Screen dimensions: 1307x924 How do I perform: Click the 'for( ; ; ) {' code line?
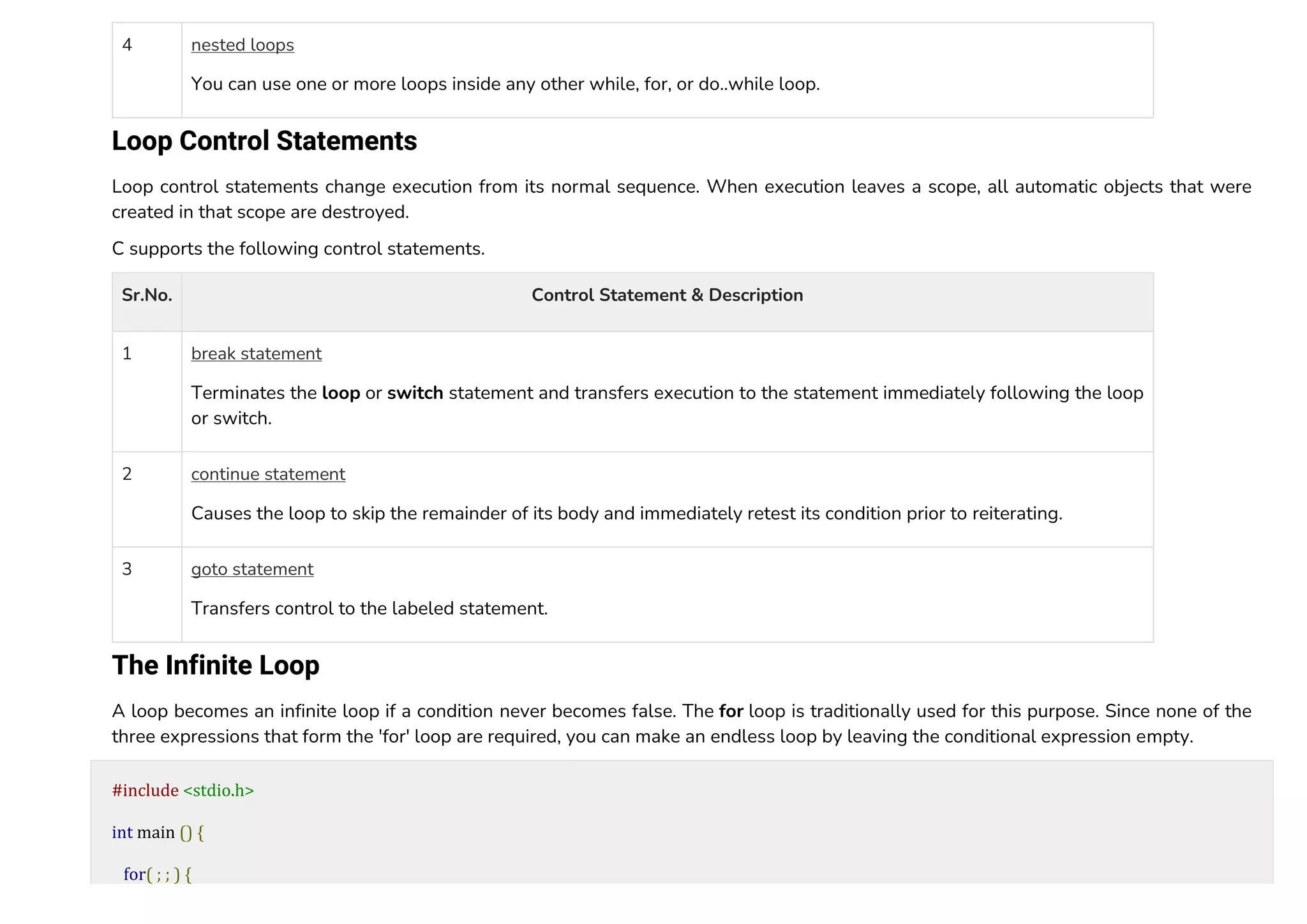tap(158, 874)
